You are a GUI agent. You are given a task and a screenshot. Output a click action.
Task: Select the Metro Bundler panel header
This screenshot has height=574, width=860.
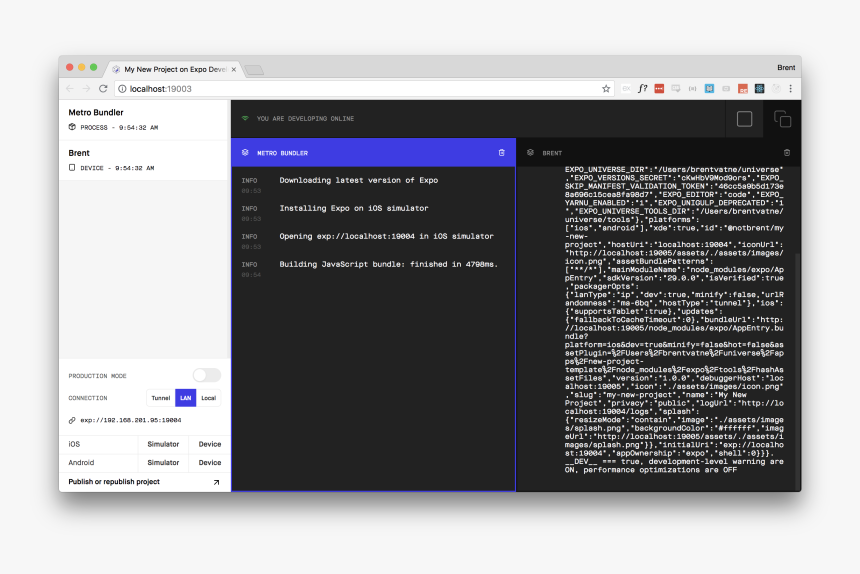[374, 153]
